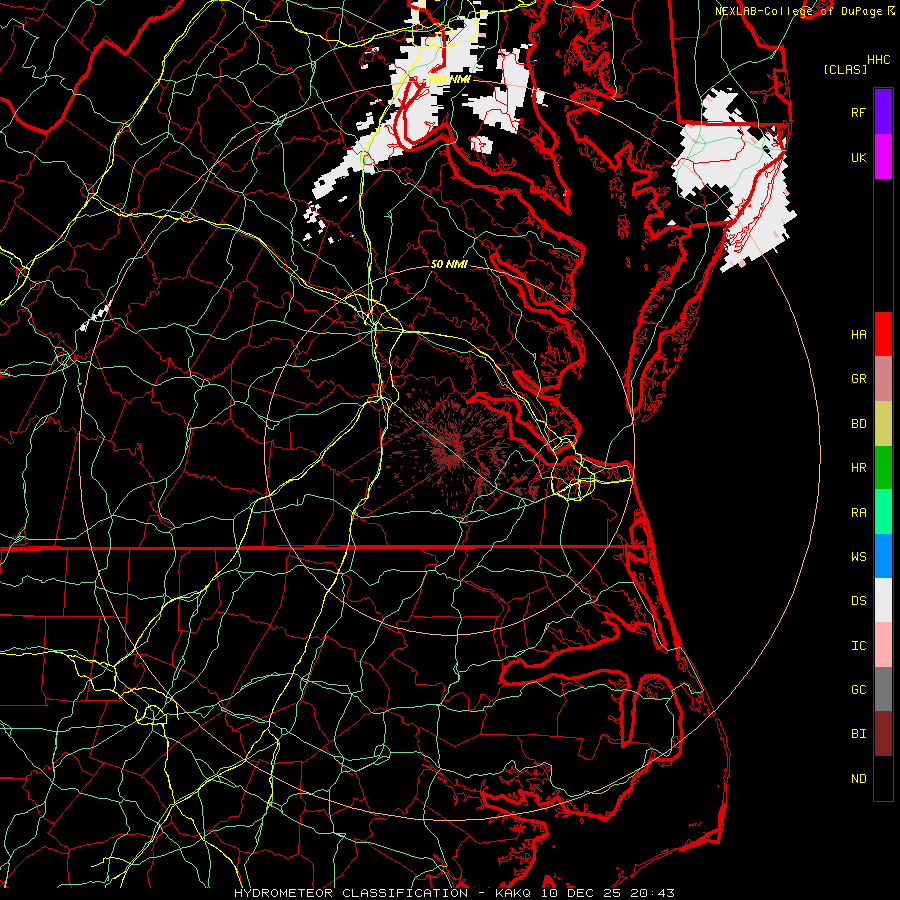900x900 pixels.
Task: Click the 20:43 timestamp
Action: tap(652, 893)
